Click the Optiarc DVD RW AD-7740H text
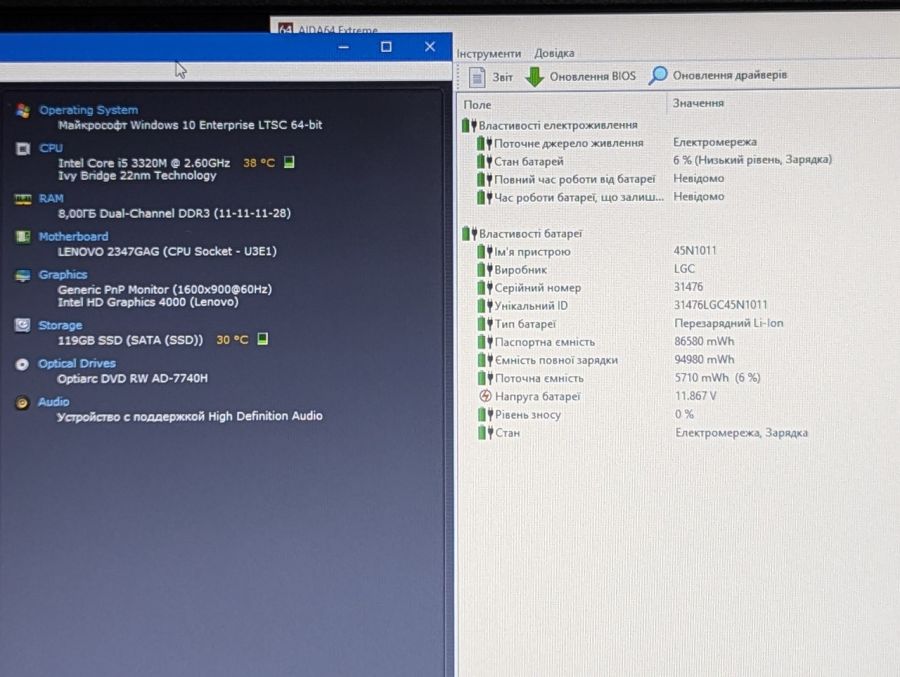Image resolution: width=900 pixels, height=677 pixels. click(x=132, y=378)
